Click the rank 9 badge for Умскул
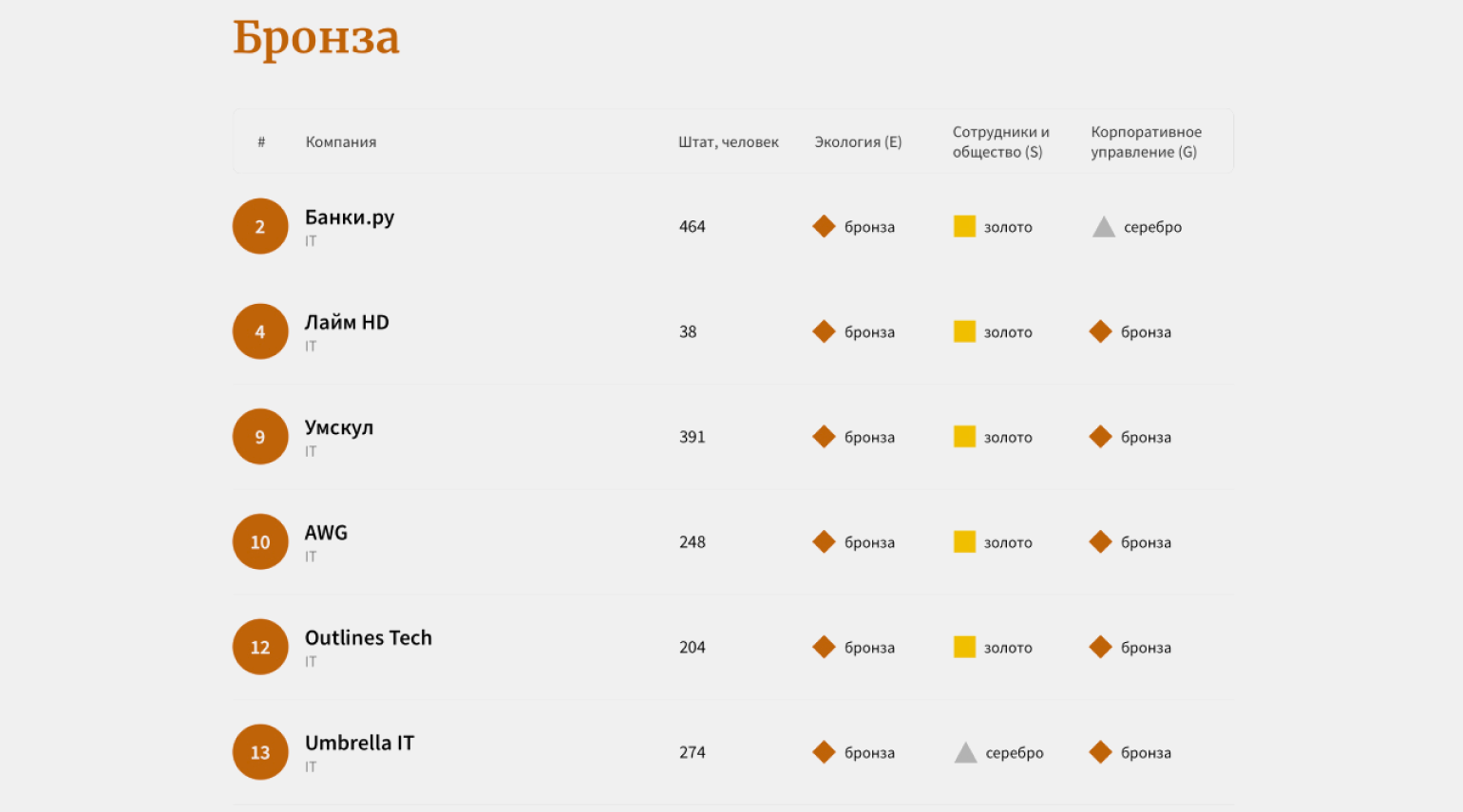Screen dimensions: 1463x812 [x=260, y=437]
